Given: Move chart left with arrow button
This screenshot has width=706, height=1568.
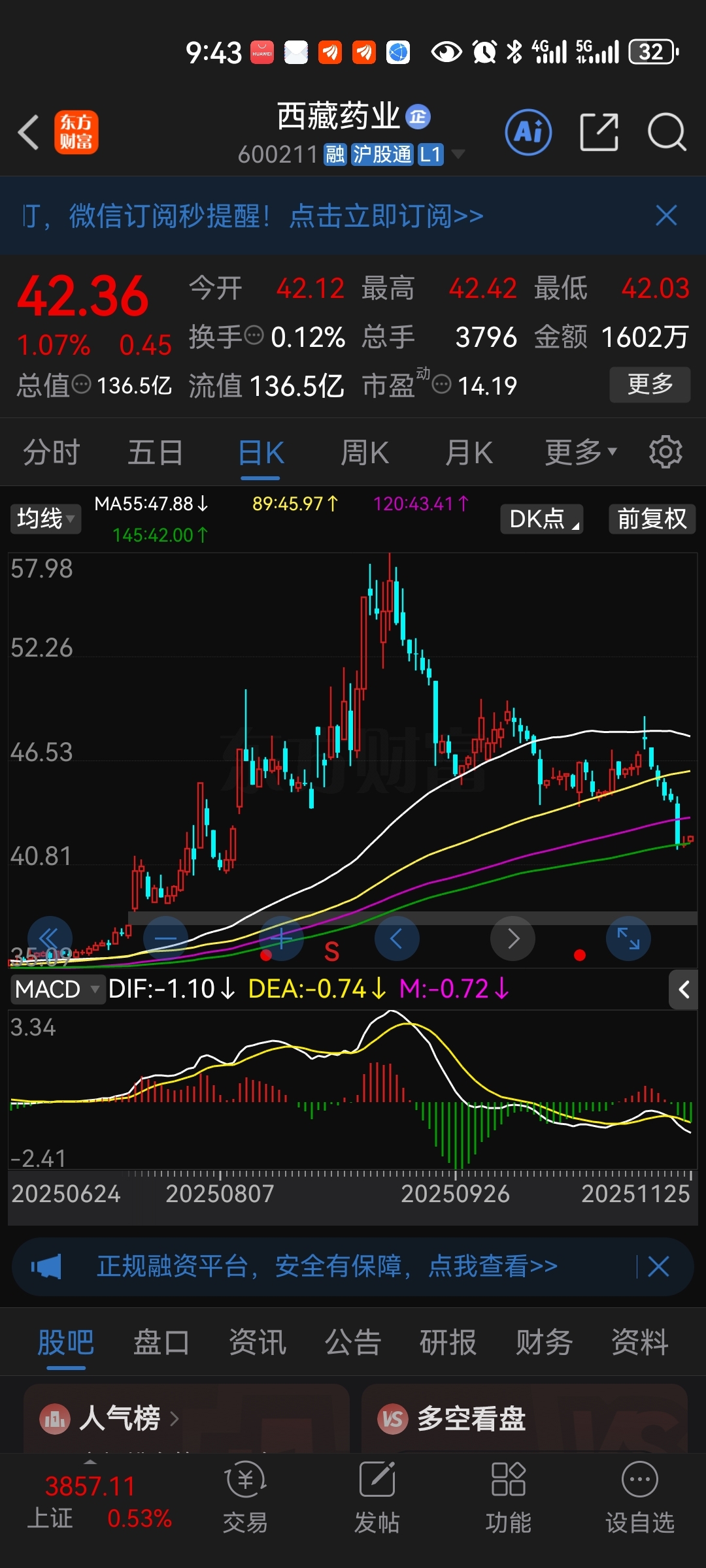Looking at the screenshot, I should tap(397, 939).
